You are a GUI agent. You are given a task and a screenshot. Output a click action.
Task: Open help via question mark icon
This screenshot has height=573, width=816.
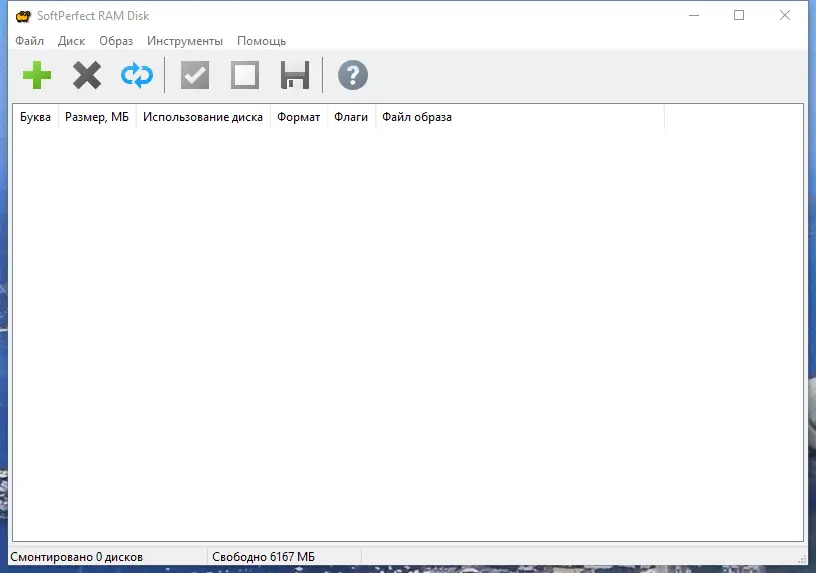353,75
